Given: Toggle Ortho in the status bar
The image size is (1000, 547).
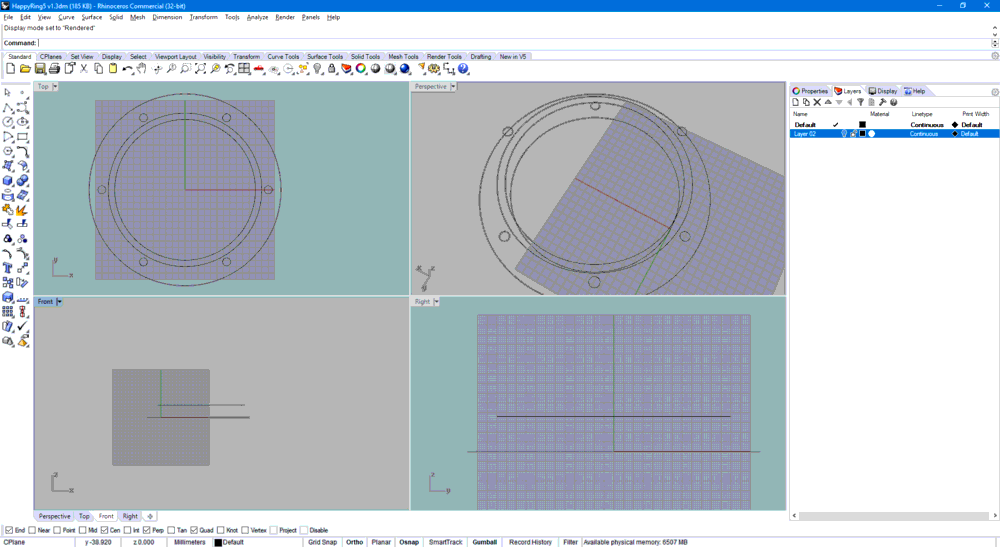Looking at the screenshot, I should pyautogui.click(x=355, y=543).
